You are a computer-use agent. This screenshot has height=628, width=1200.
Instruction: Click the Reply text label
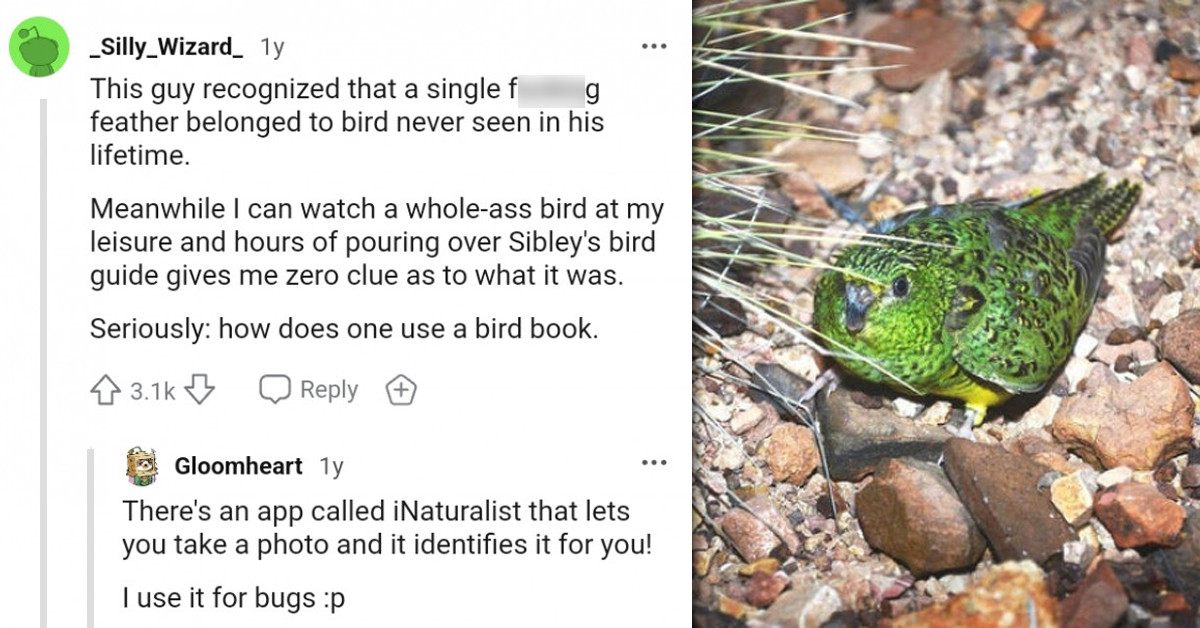coord(328,389)
